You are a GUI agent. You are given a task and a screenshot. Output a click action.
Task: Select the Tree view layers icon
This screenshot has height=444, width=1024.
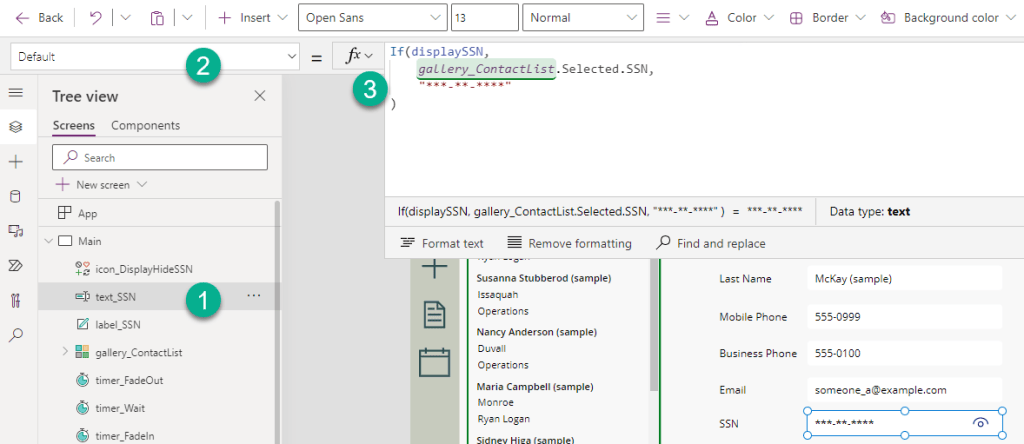(x=16, y=127)
